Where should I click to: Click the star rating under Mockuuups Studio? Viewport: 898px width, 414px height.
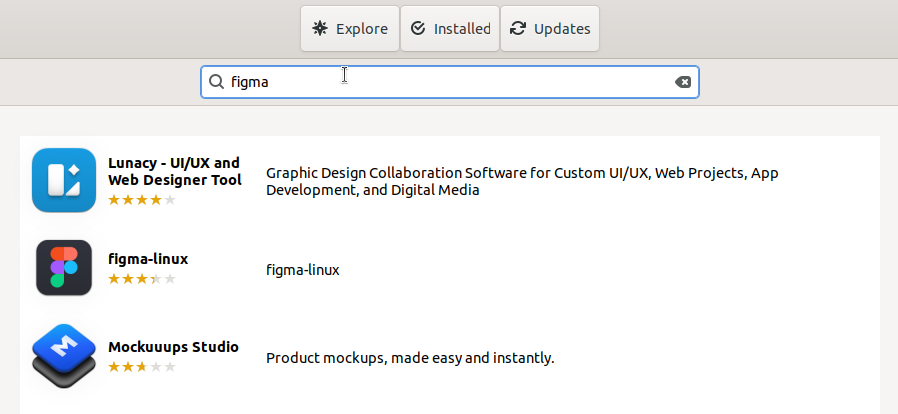click(141, 366)
